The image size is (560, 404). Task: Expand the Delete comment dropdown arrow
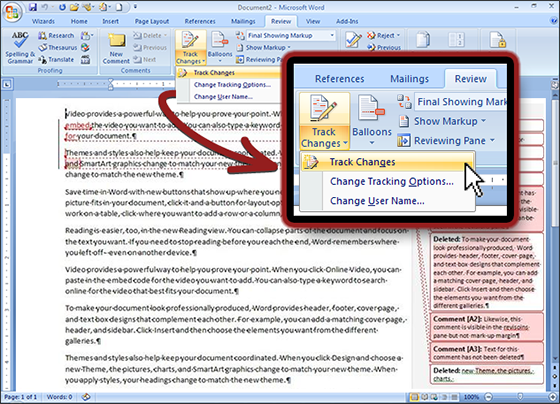(x=165, y=35)
